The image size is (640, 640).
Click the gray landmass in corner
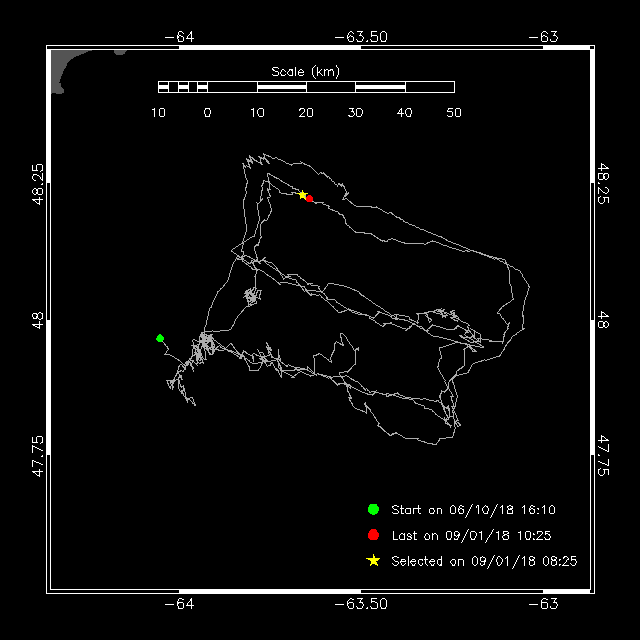coord(65,69)
